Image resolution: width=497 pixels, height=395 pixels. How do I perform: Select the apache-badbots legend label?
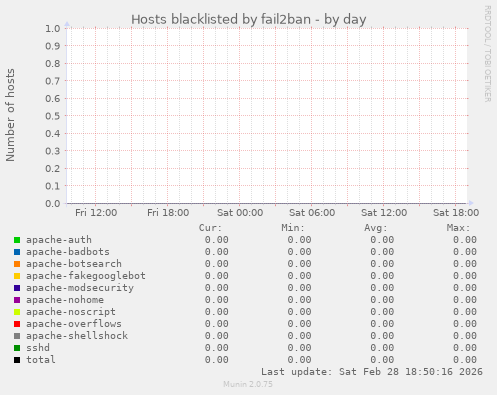coord(68,252)
